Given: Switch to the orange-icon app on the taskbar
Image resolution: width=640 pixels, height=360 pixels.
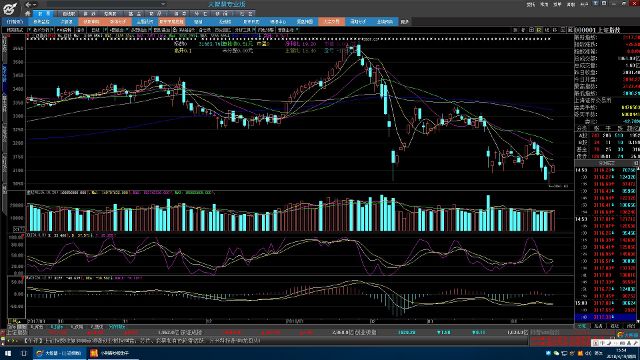Looking at the screenshot, I should coord(113,353).
